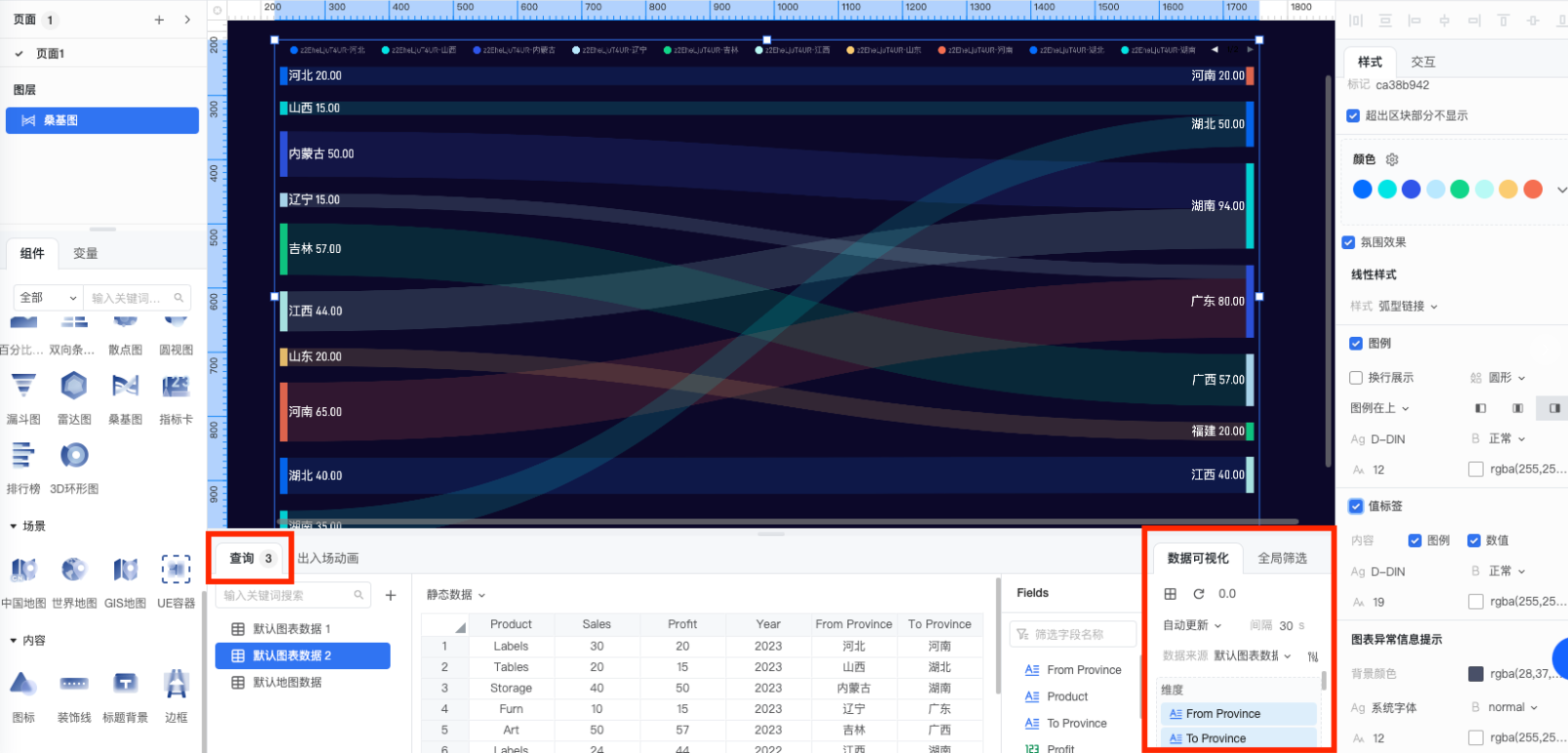This screenshot has width=1568, height=753.
Task: Toggle 超出区块部分不显示 checkbox
Action: tap(1352, 115)
